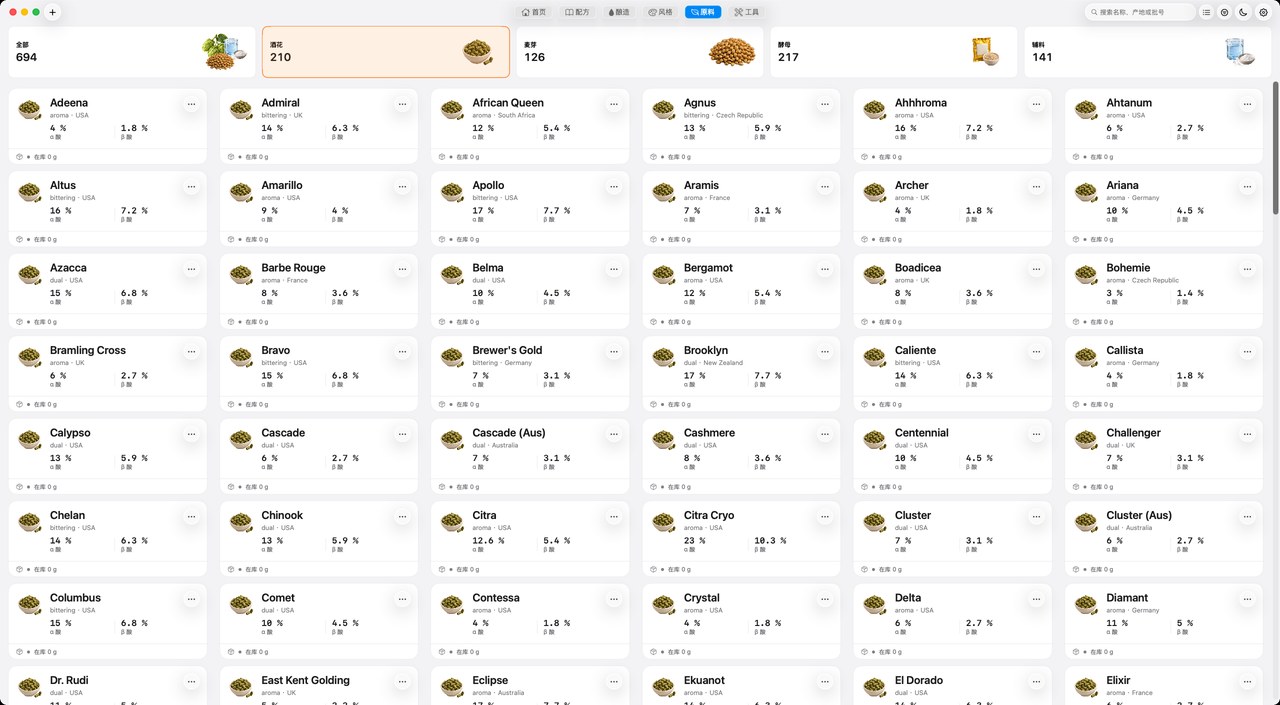The height and width of the screenshot is (705, 1280).
Task: Click the inventory box icon on Callista card
Action: click(x=1075, y=404)
